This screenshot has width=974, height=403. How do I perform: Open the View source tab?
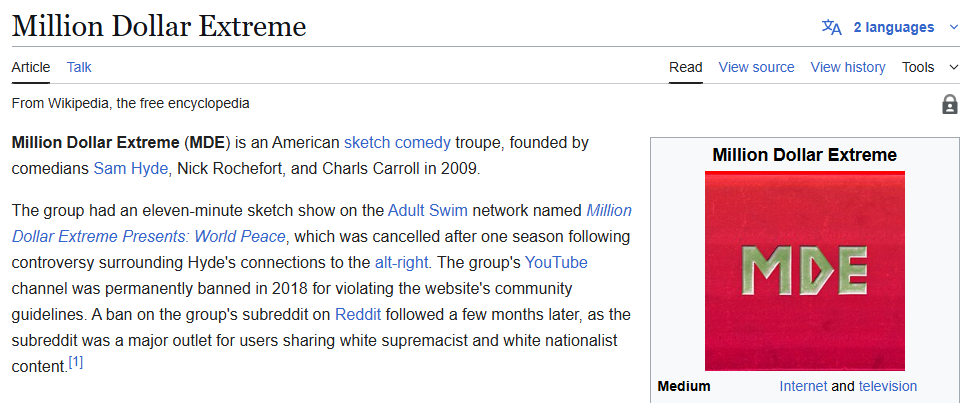pyautogui.click(x=757, y=67)
